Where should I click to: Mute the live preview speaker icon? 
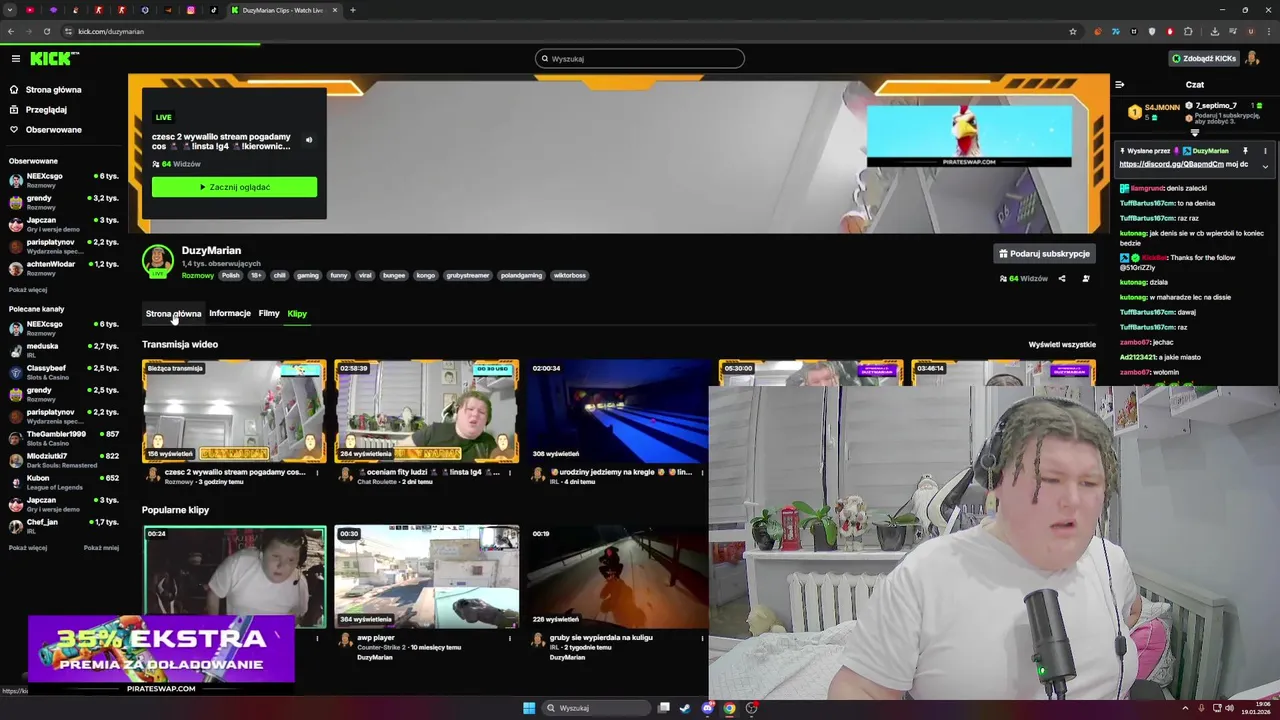click(x=308, y=140)
